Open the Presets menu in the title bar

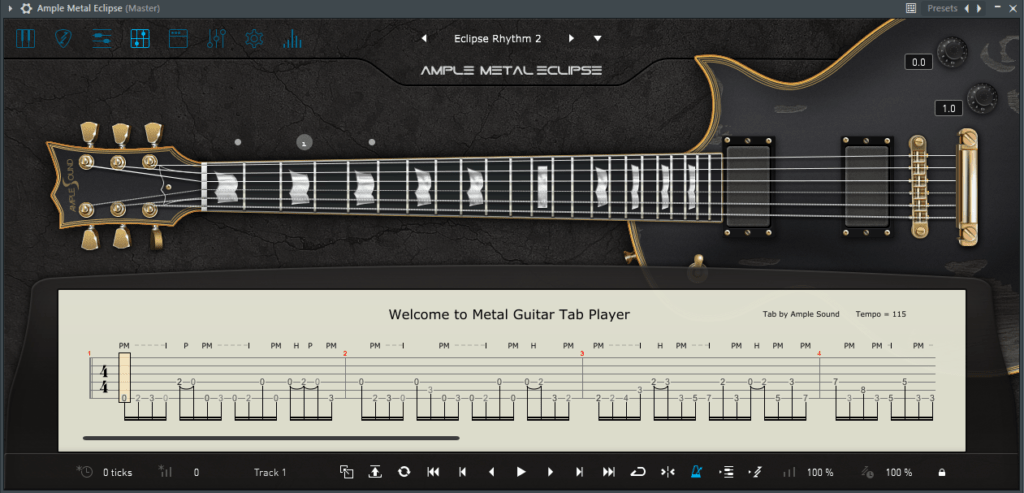point(942,8)
